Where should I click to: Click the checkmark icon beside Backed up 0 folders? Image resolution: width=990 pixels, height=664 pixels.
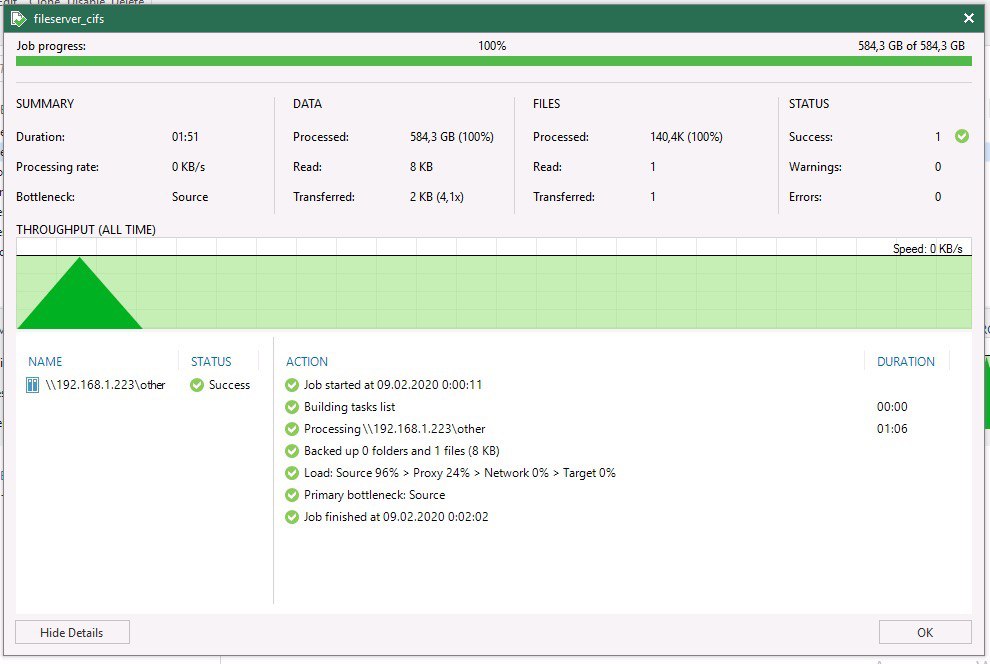pos(292,451)
